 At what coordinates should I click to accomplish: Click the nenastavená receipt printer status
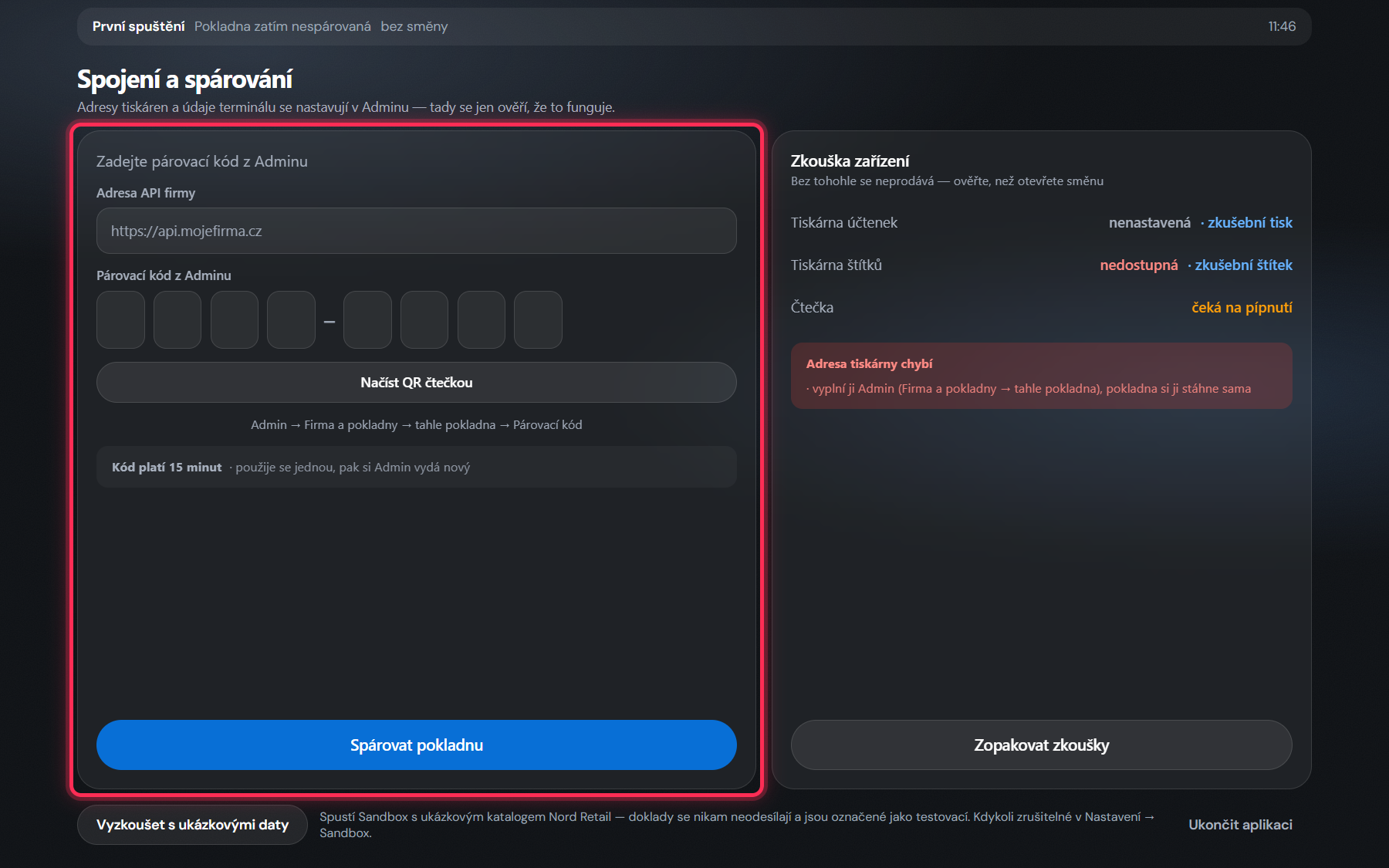(1150, 222)
